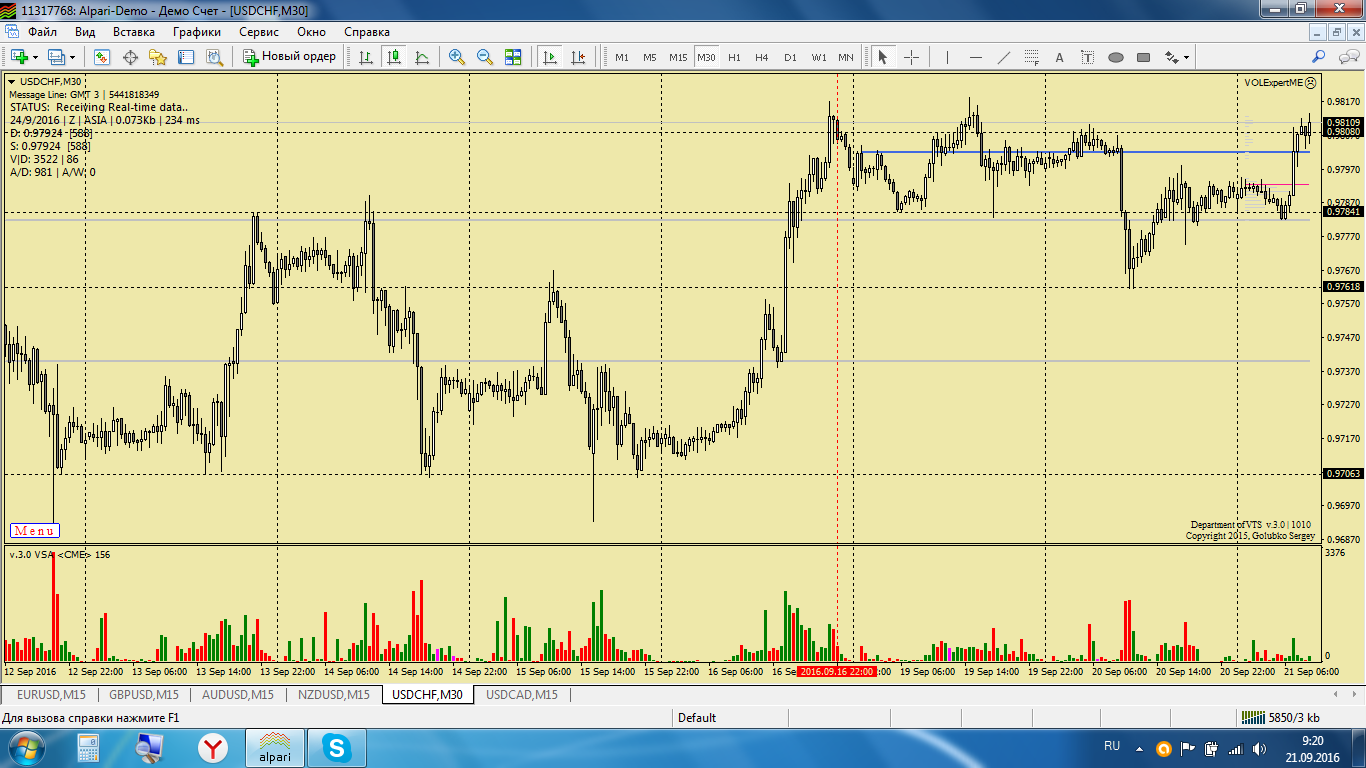Open the chat bubbles icon
Viewport: 1366px width, 768px height.
pyautogui.click(x=1347, y=57)
